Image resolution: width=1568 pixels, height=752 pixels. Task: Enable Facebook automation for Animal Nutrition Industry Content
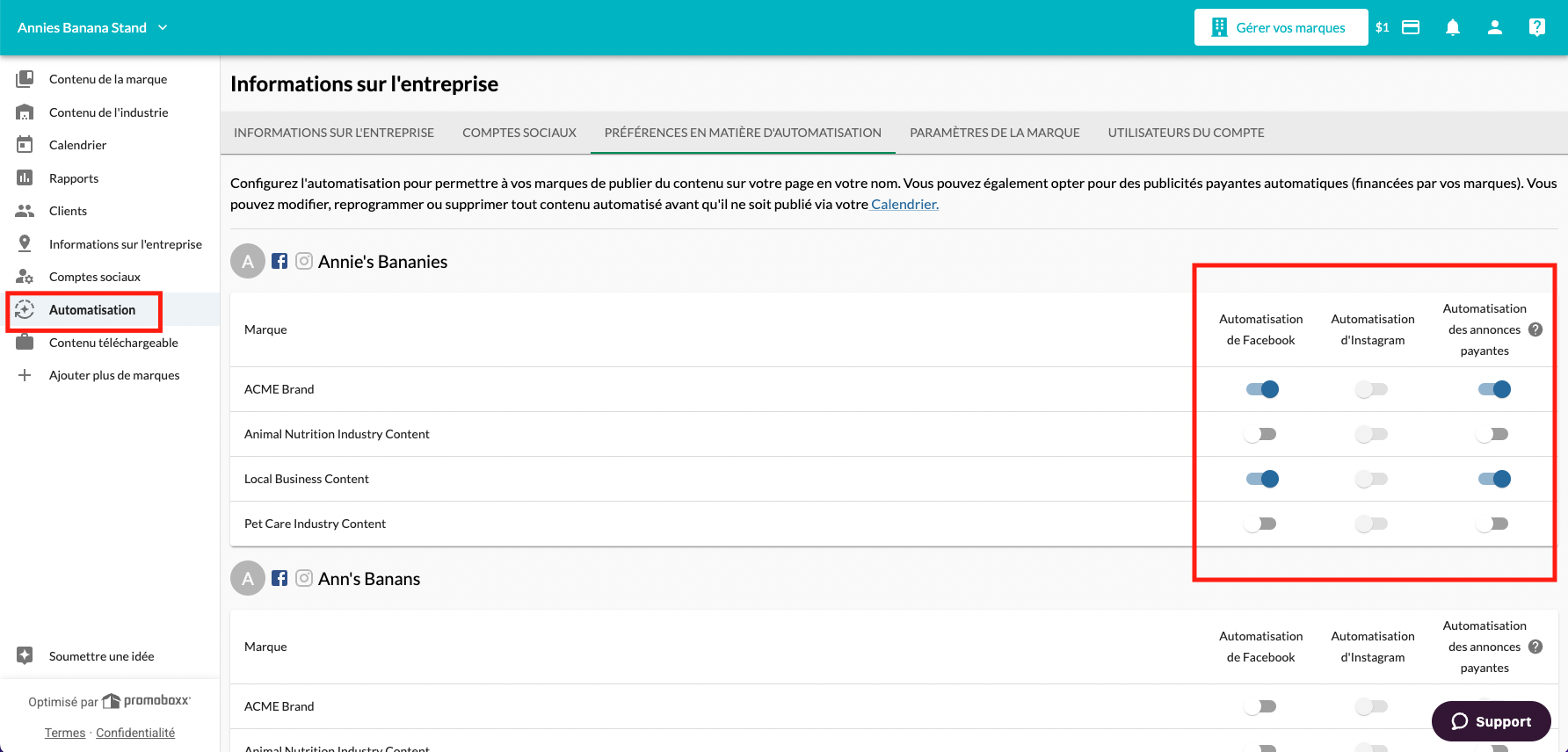click(x=1260, y=434)
